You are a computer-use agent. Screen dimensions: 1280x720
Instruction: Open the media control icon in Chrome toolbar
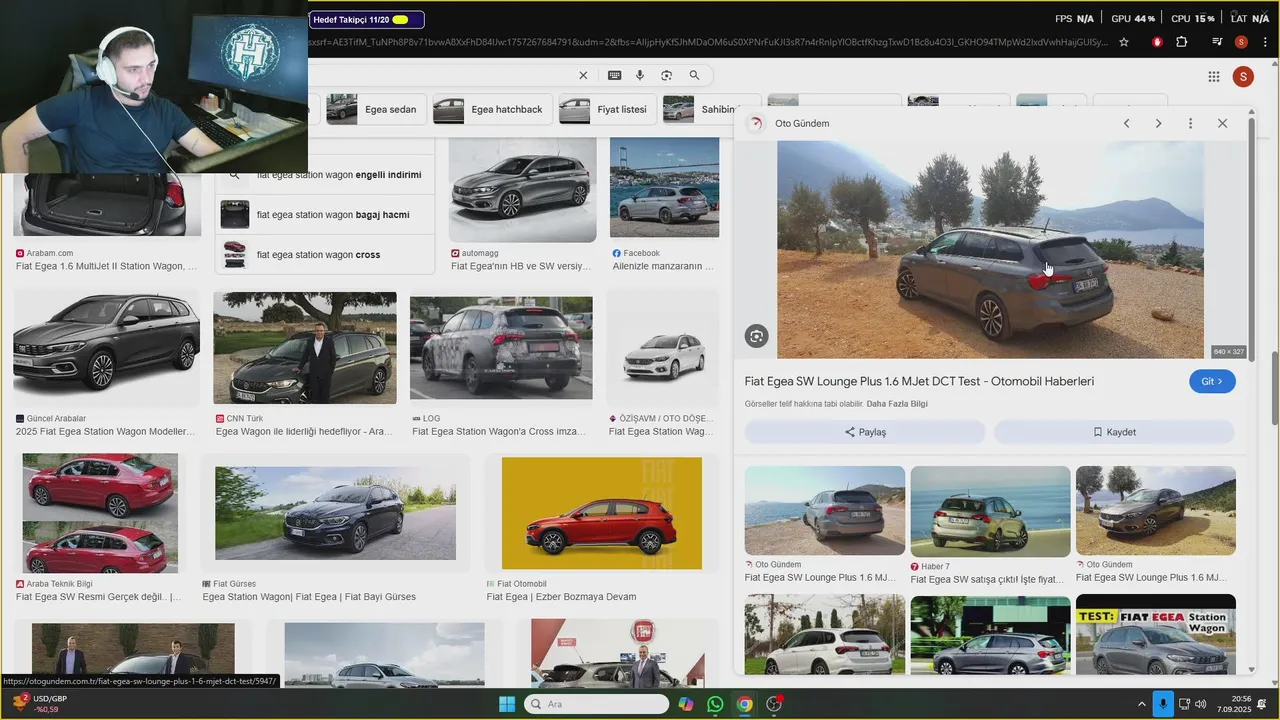point(1217,42)
